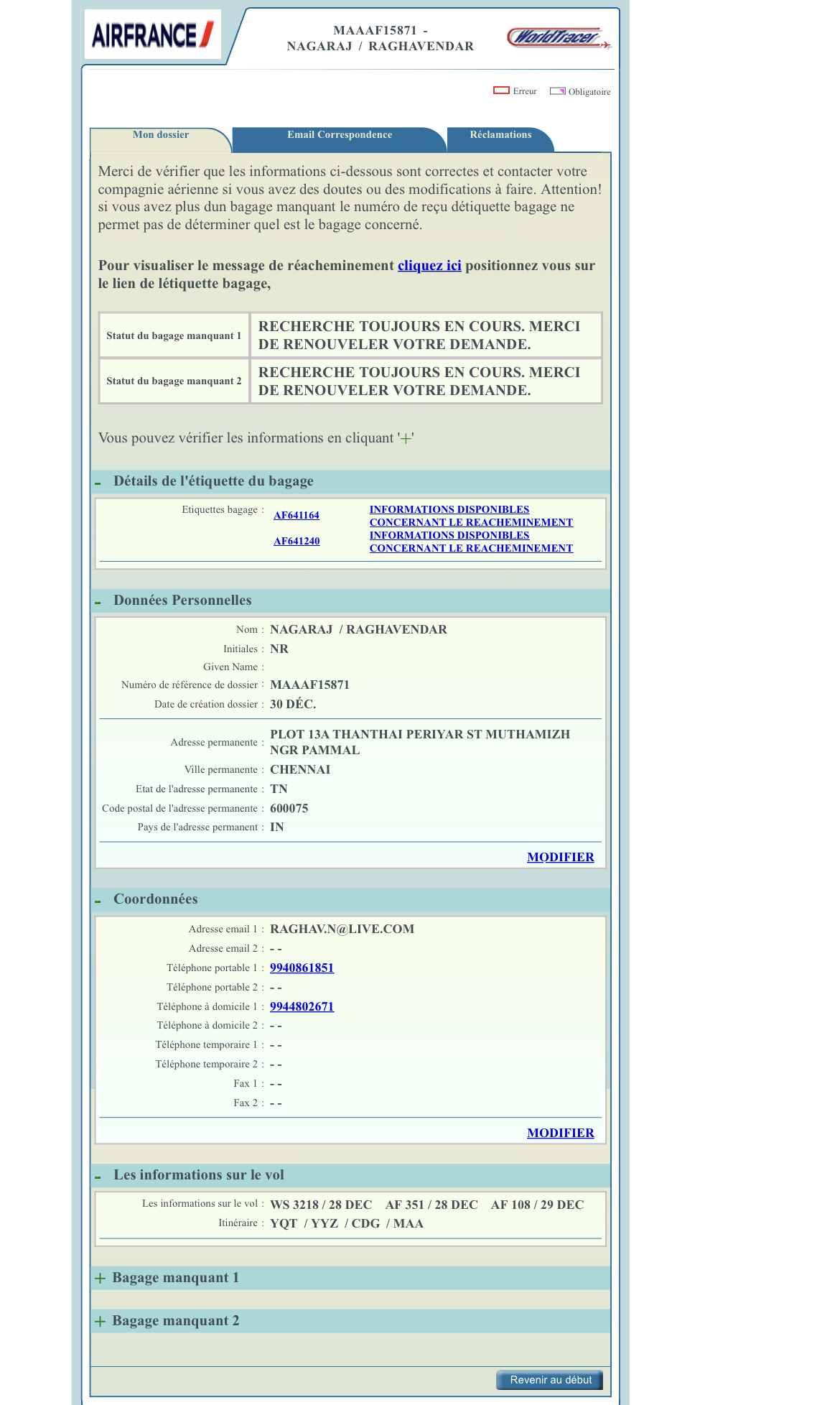Image resolution: width=840 pixels, height=1405 pixels.
Task: Click MODIFIER in Coordonnées section
Action: point(560,1133)
